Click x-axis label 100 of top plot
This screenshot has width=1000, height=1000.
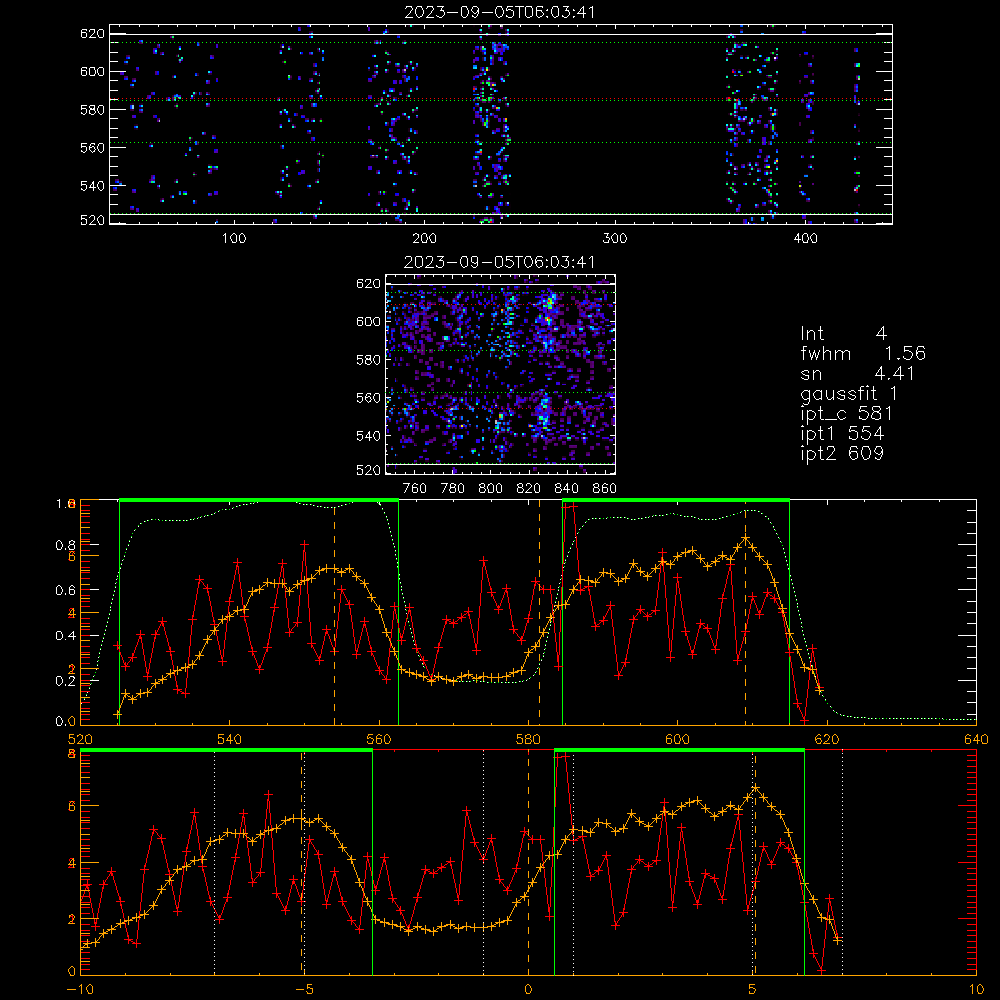[234, 238]
